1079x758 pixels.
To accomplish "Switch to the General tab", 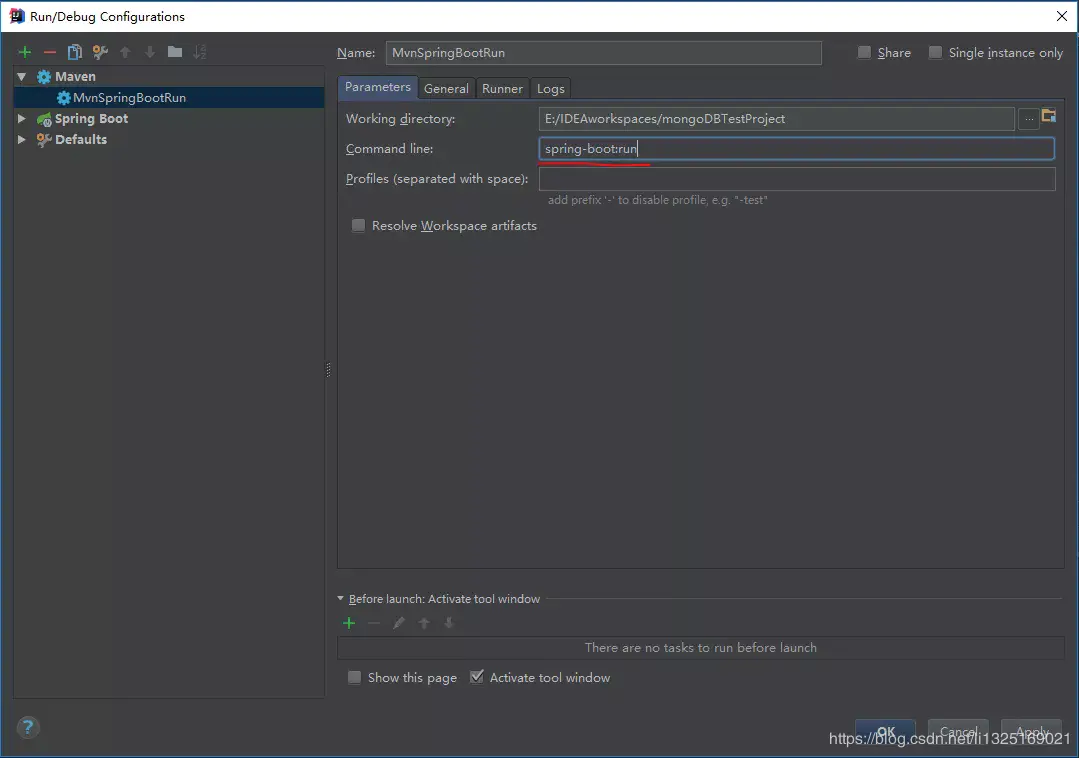I will tap(446, 89).
